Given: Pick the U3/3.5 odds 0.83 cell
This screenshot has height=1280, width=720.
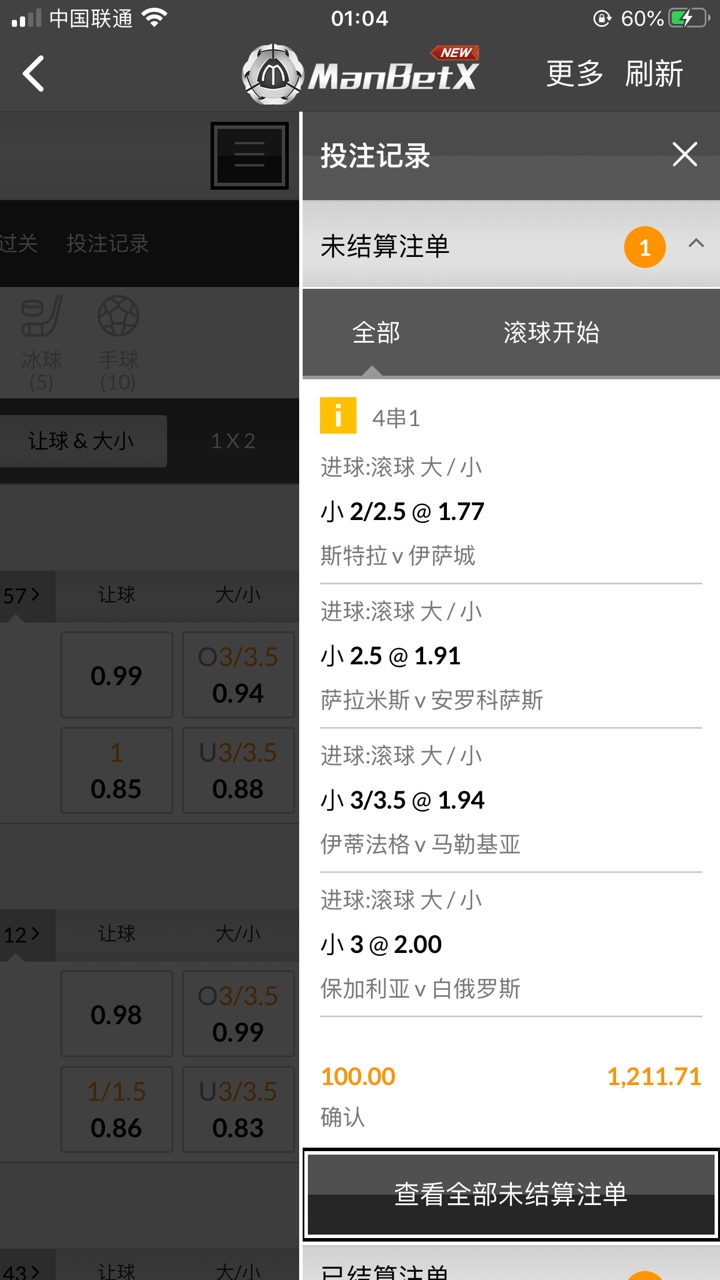Looking at the screenshot, I should 238,1110.
